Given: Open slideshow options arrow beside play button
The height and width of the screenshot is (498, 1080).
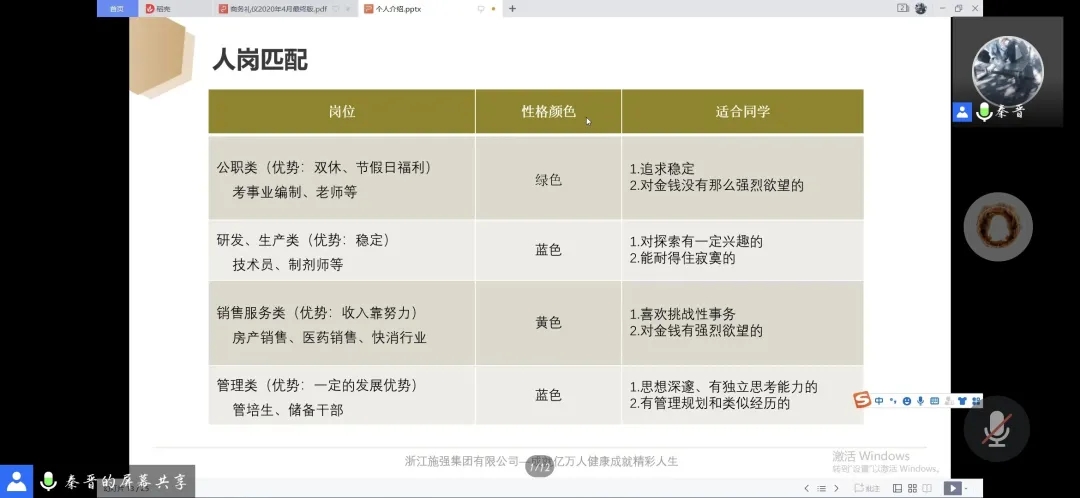Looking at the screenshot, I should pyautogui.click(x=968, y=488).
